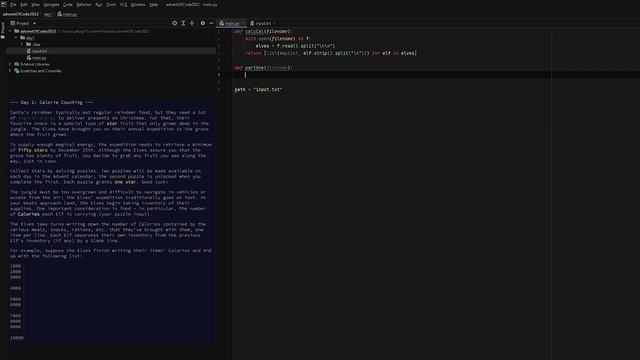Close the main.py editor tab

click(x=243, y=23)
